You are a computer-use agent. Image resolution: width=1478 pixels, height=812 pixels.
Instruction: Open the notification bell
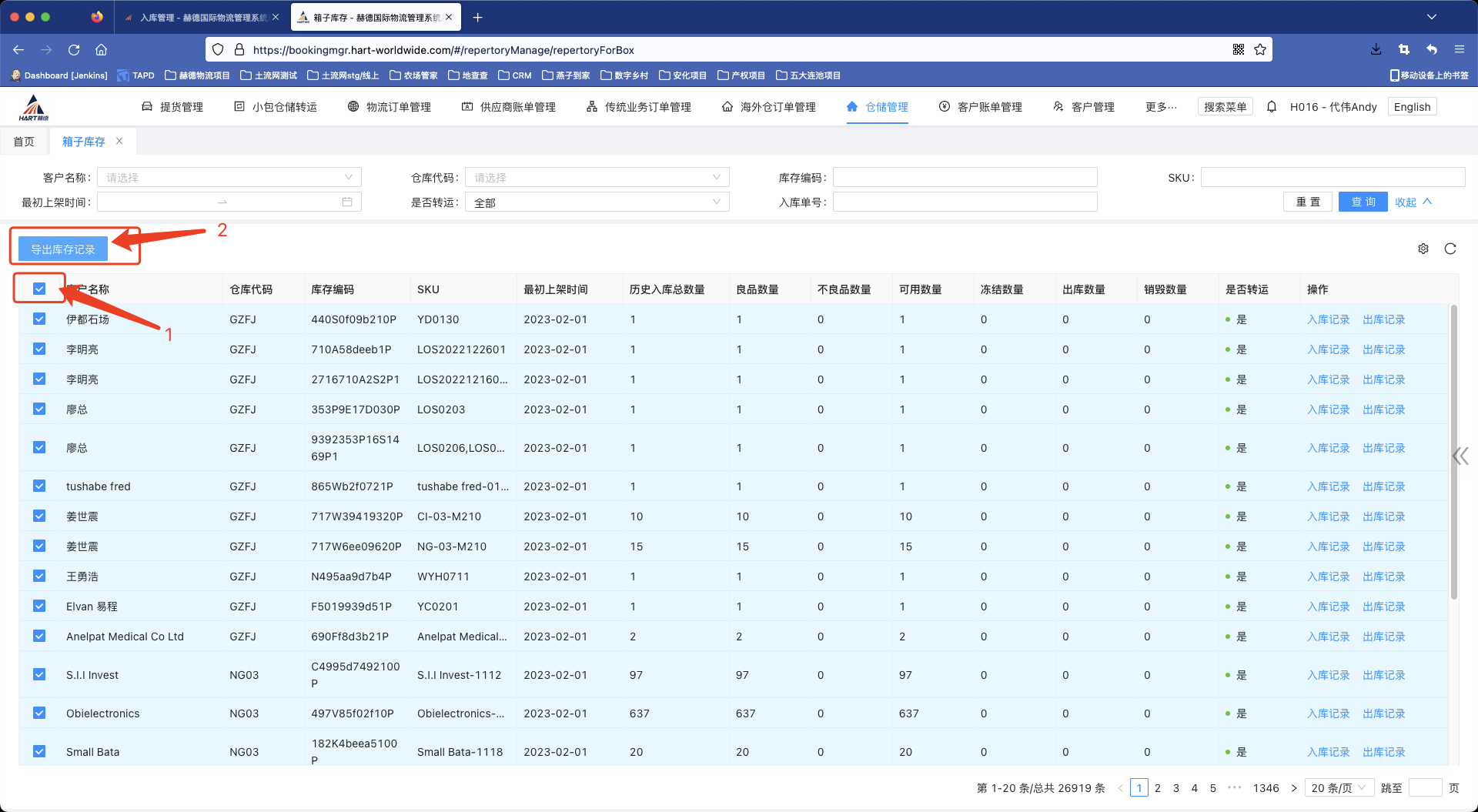coord(1272,107)
